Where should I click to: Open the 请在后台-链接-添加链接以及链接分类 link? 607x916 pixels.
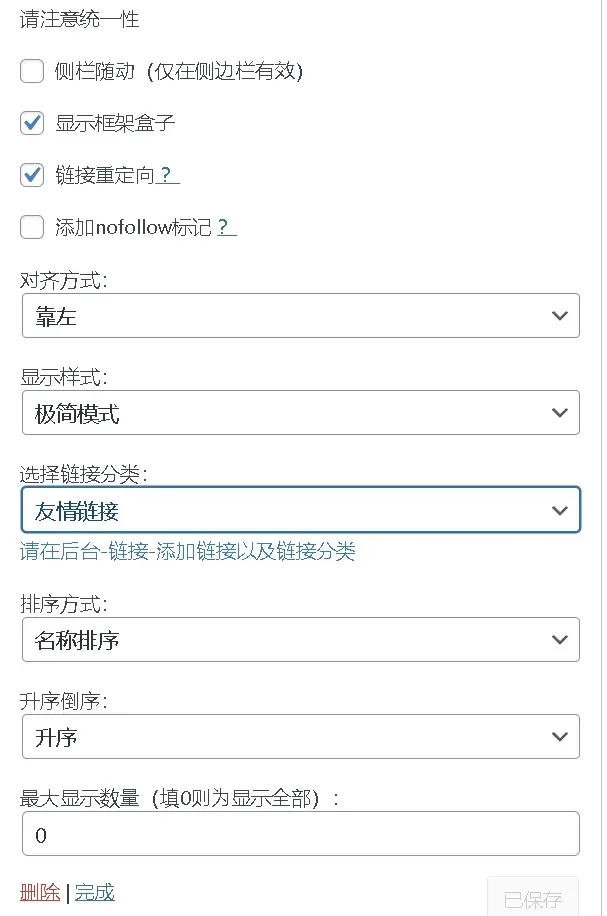click(189, 552)
